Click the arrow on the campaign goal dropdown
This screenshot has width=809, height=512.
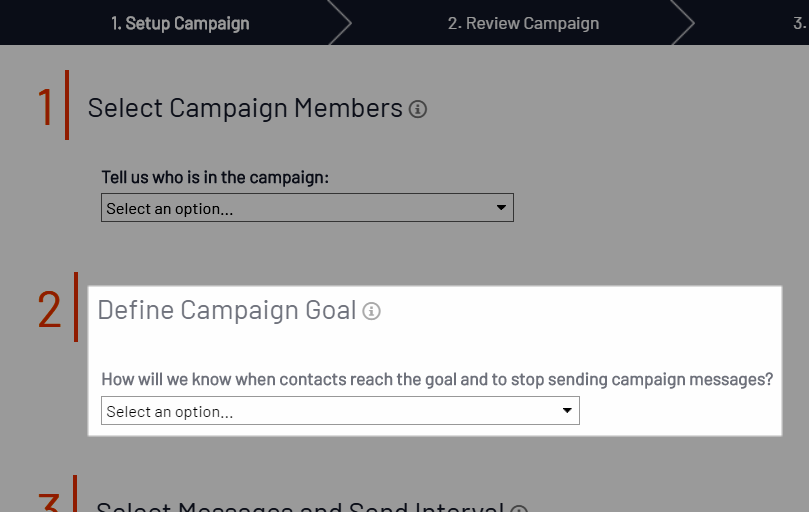coord(567,411)
